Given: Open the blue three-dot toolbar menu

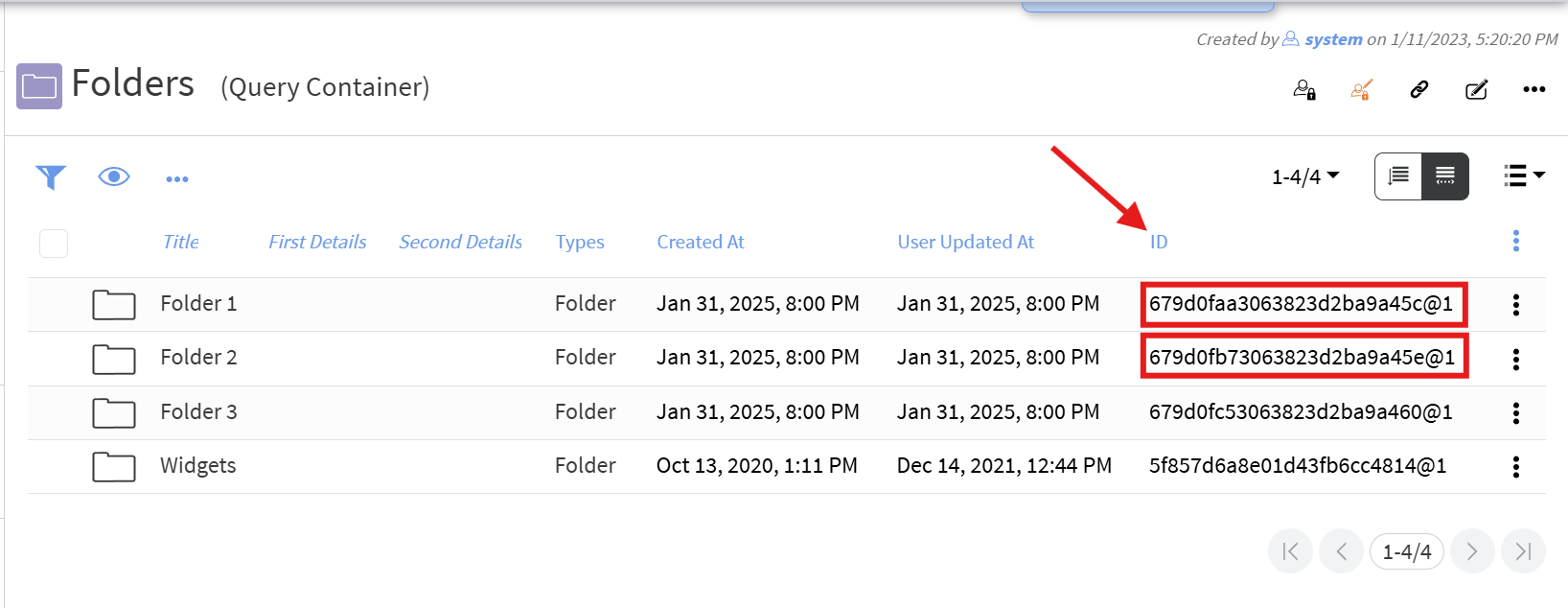Looking at the screenshot, I should pos(177,179).
